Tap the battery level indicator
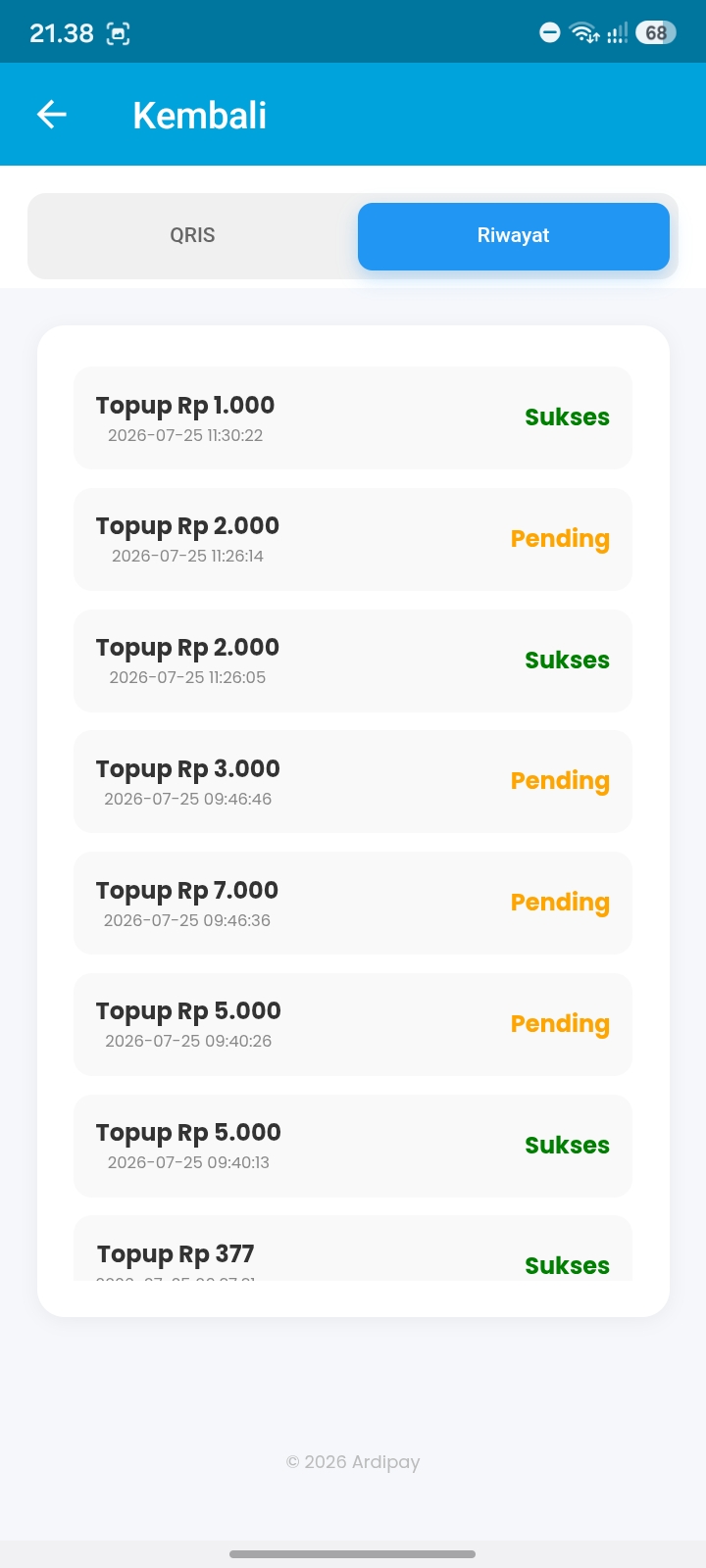This screenshot has width=706, height=1568. (x=655, y=32)
